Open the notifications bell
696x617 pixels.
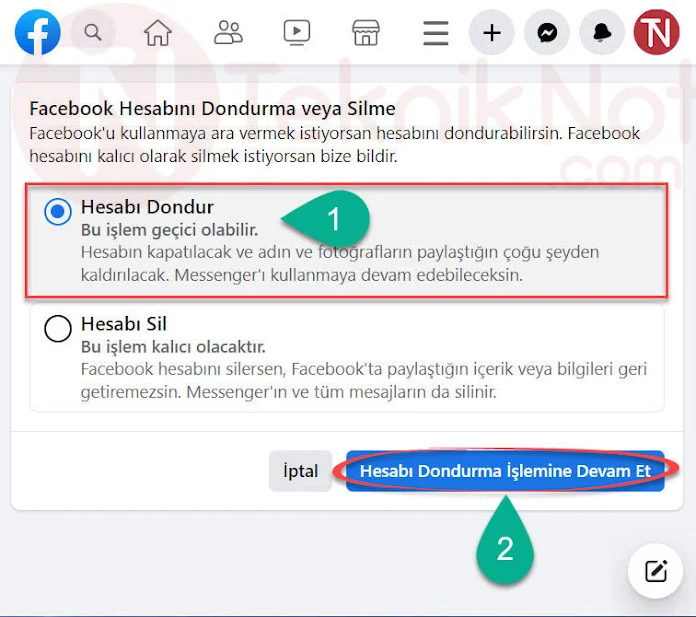tap(602, 32)
